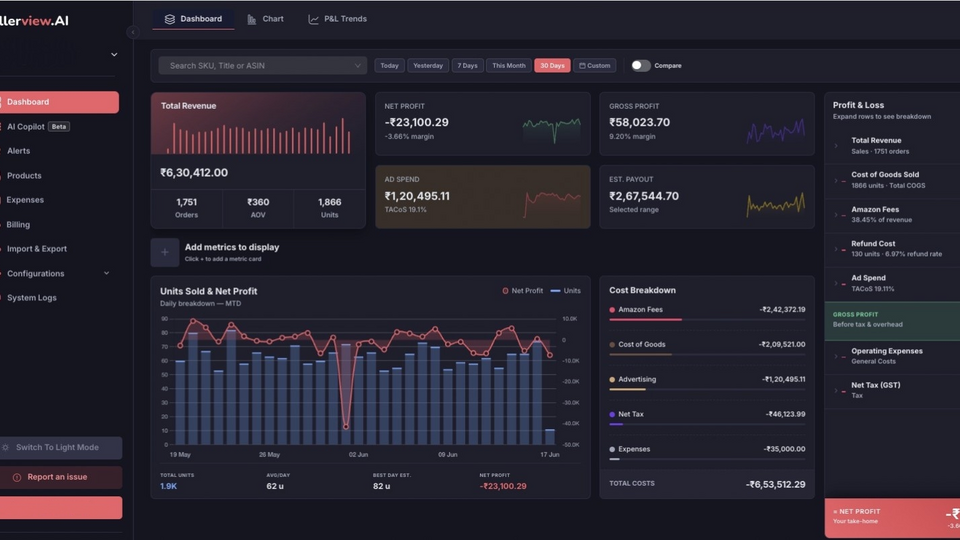
Task: Open Alerts in the sidebar
Action: (x=18, y=151)
